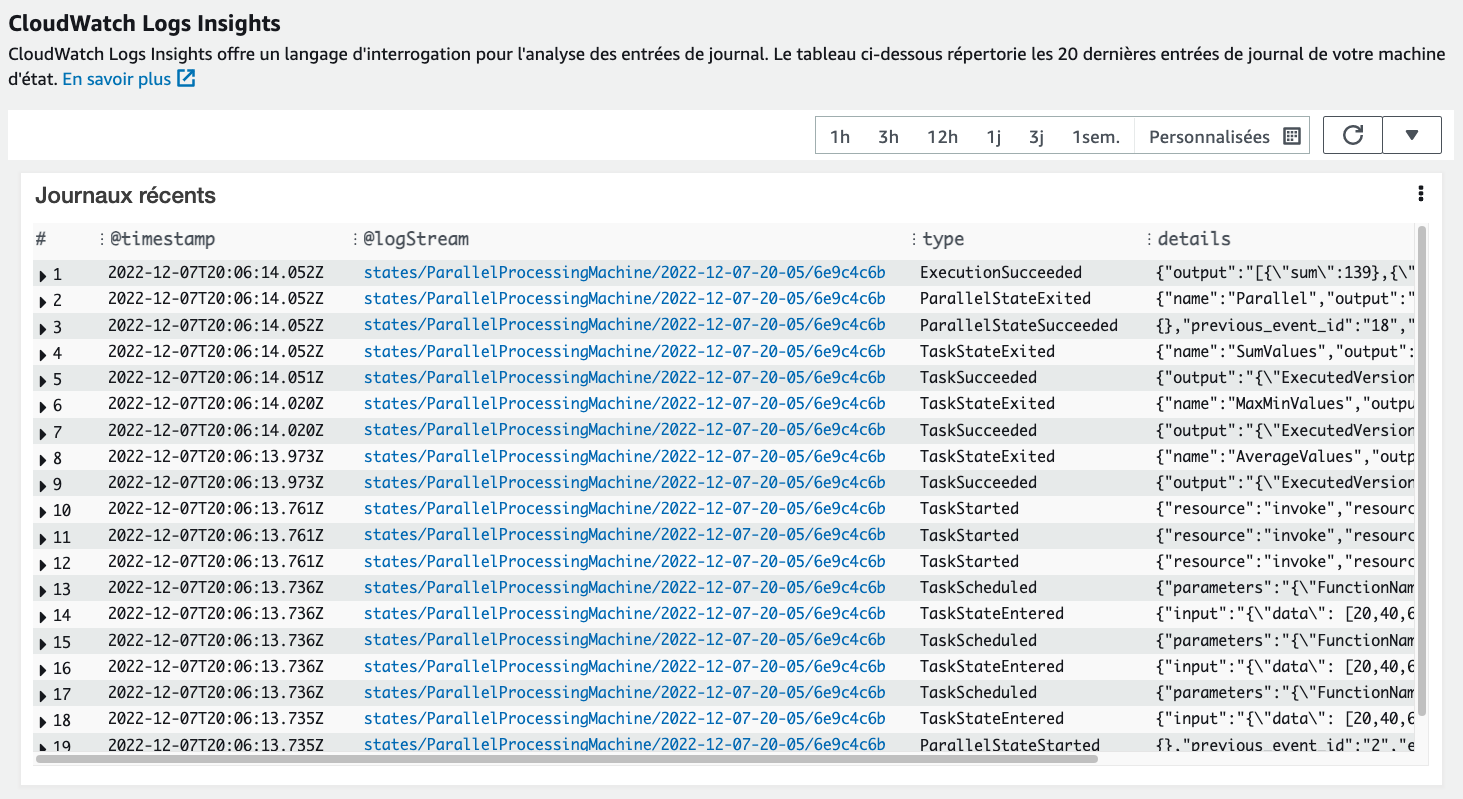The image size is (1463, 799).
Task: Click the @logStream column handle icon
Action: (355, 239)
